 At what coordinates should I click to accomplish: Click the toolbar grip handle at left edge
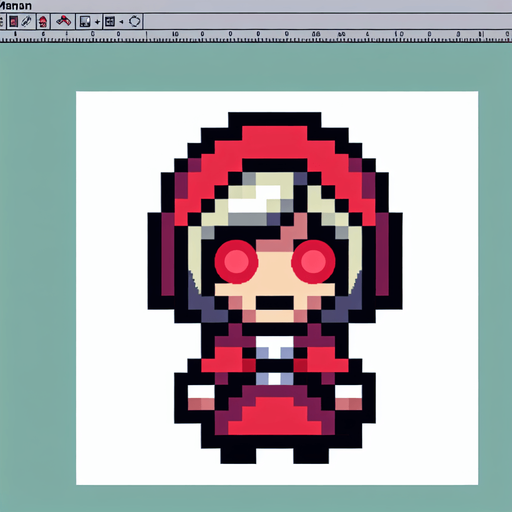[1, 22]
